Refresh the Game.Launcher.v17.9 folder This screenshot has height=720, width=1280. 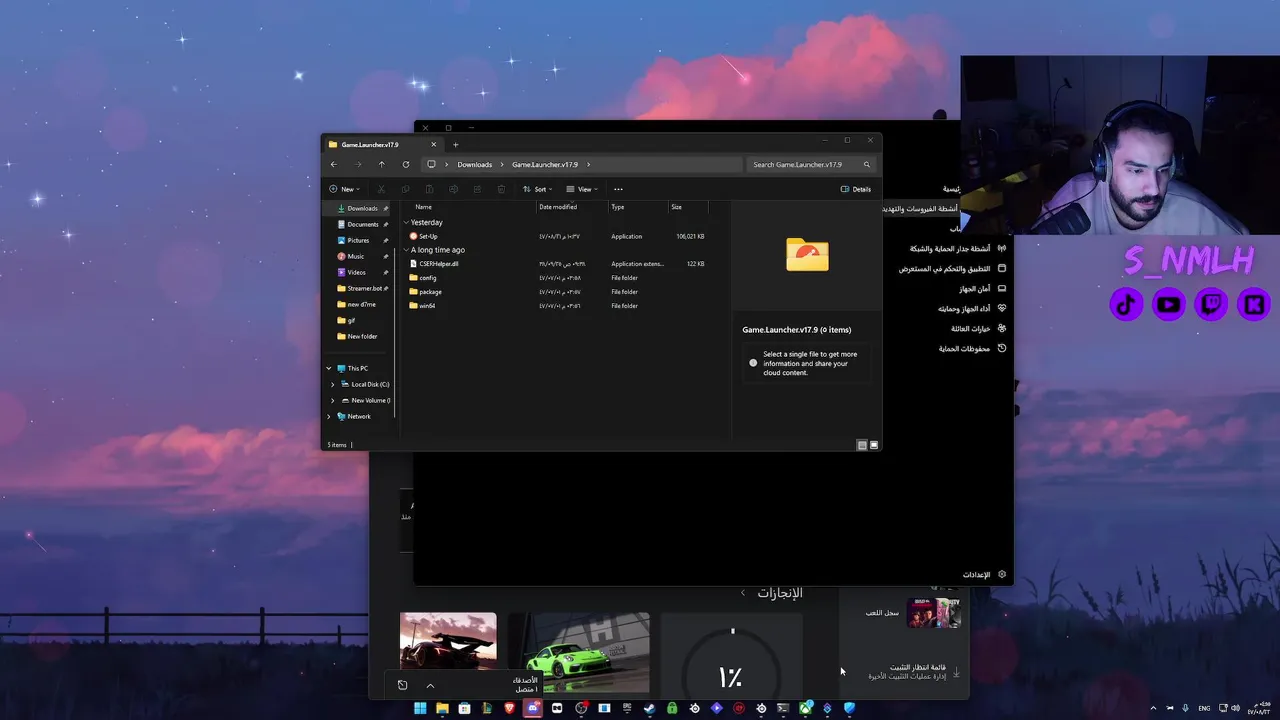[x=405, y=164]
